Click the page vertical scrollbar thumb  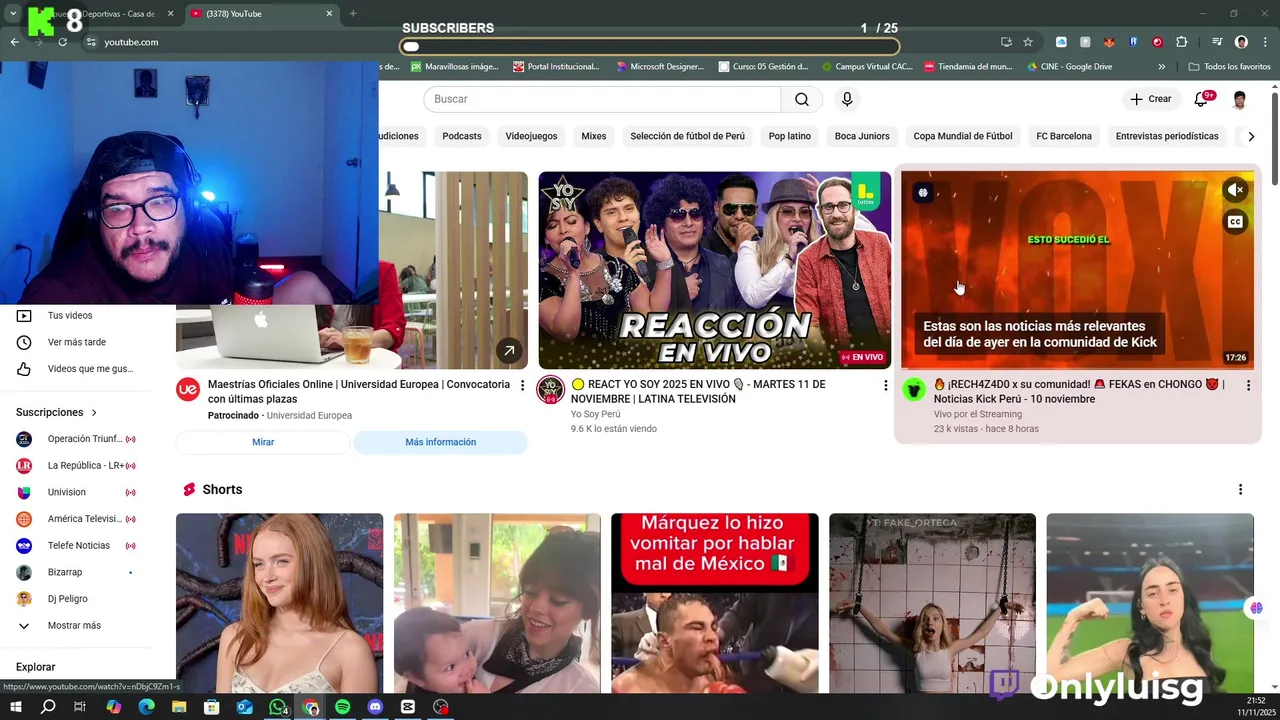tap(1275, 138)
